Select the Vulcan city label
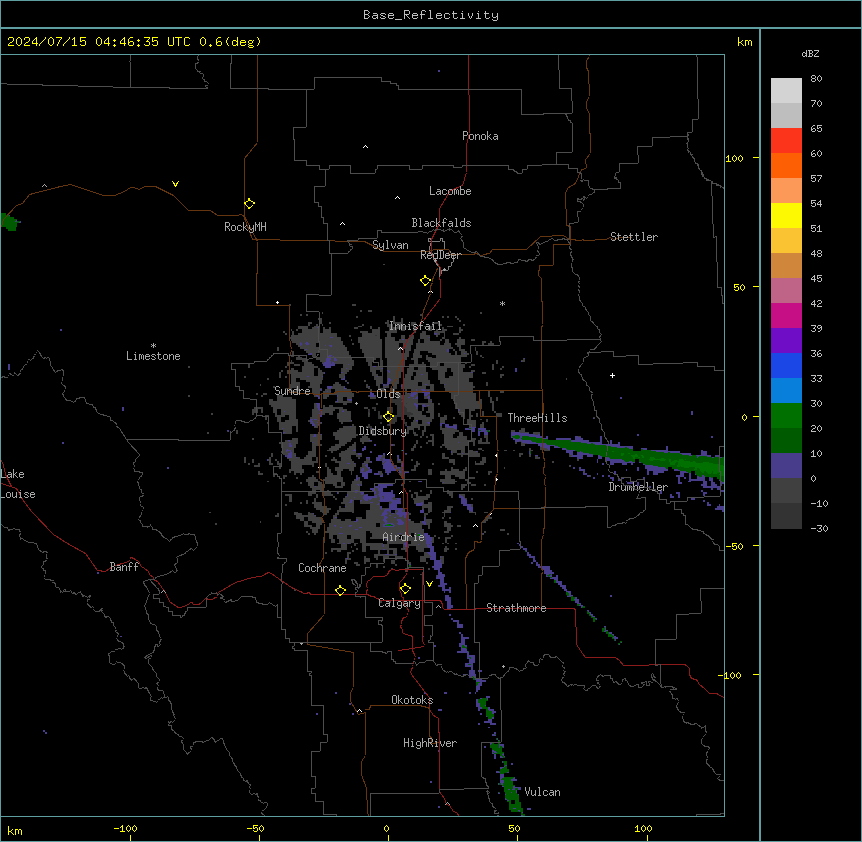 [x=542, y=792]
